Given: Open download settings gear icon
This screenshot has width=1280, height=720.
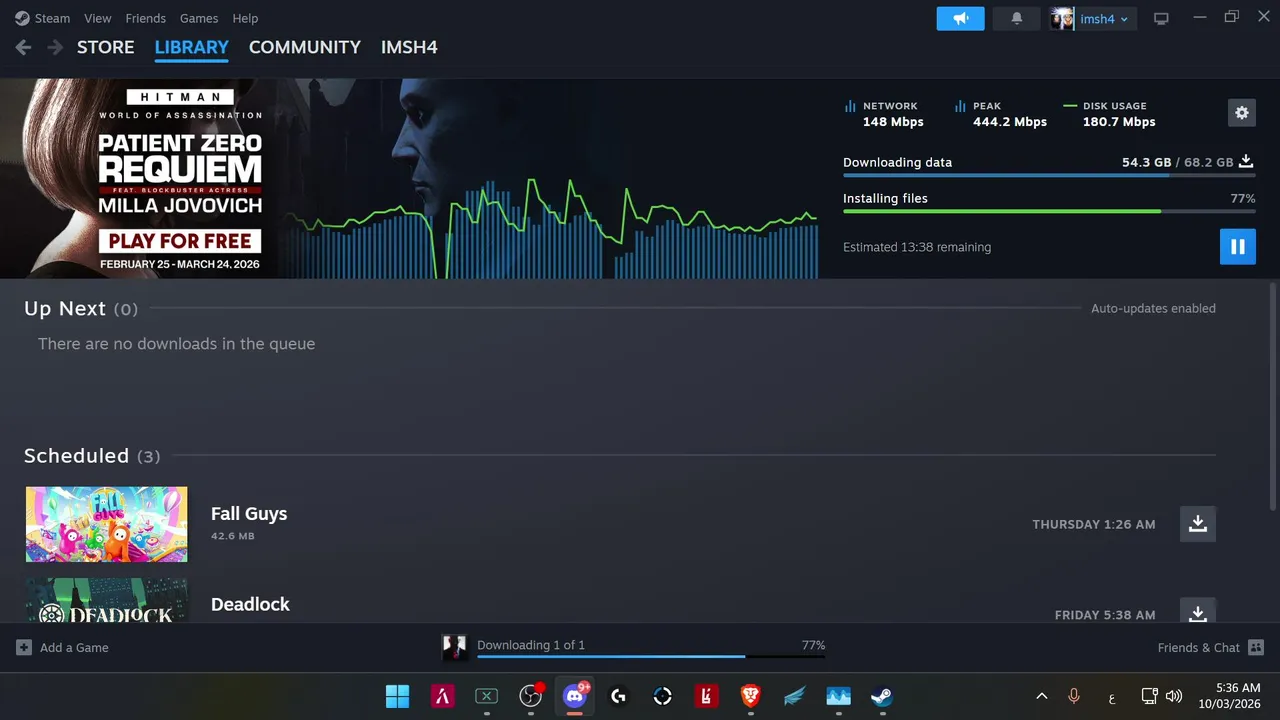Looking at the screenshot, I should (1241, 113).
